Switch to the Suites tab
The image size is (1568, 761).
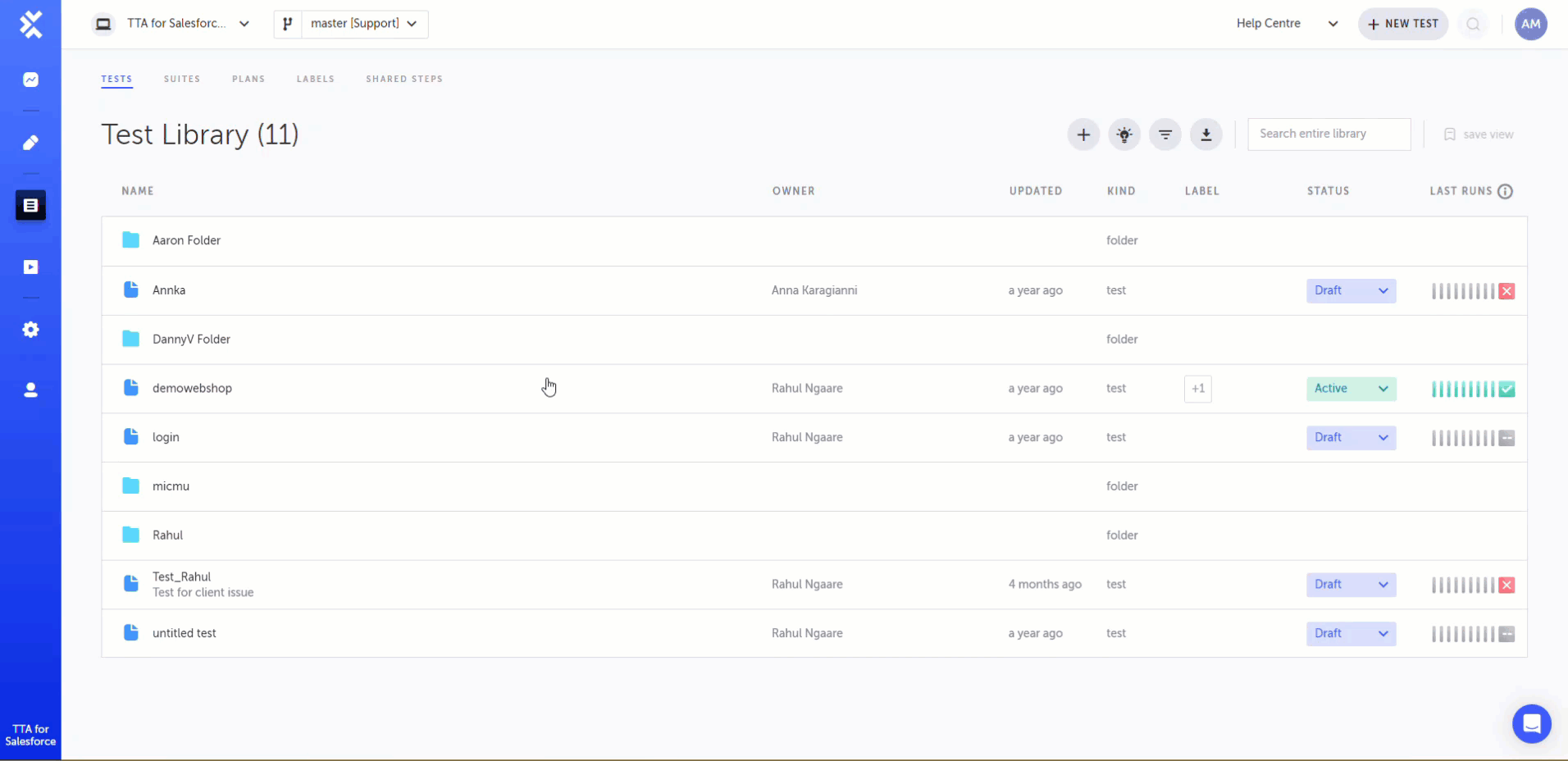coord(182,80)
